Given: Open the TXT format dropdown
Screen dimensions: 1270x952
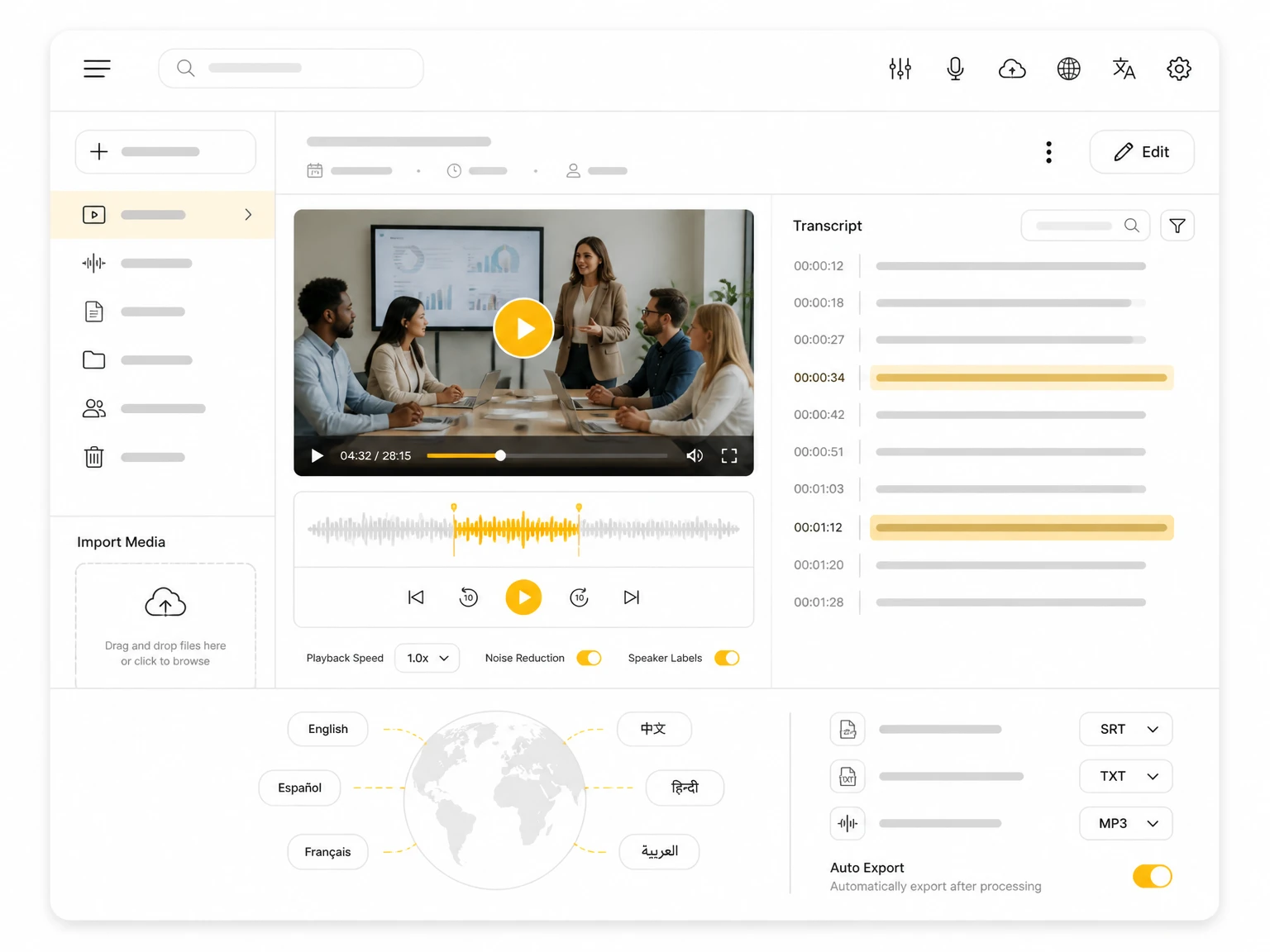Looking at the screenshot, I should tap(1126, 776).
